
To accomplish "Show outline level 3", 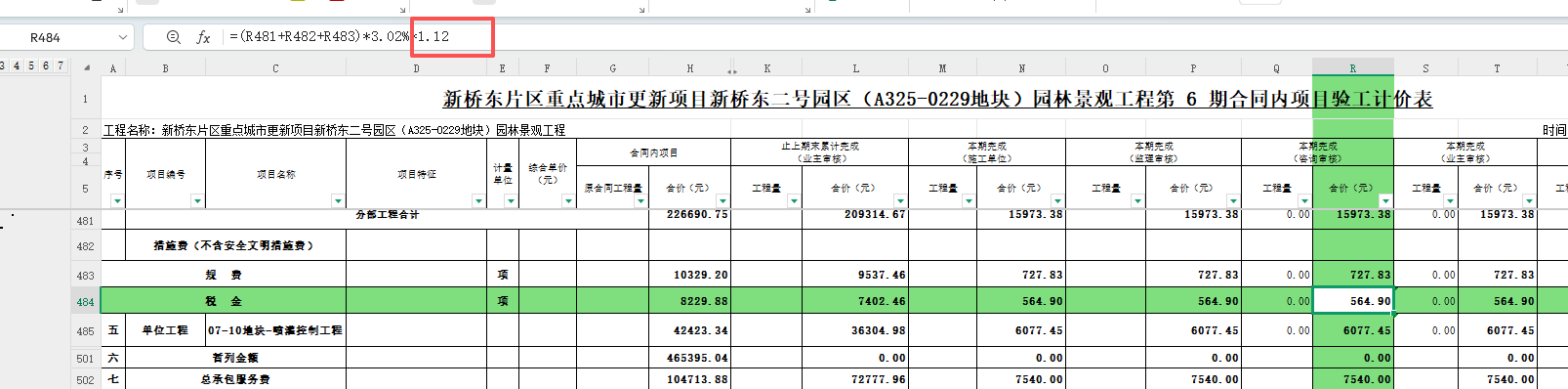I will (3, 65).
